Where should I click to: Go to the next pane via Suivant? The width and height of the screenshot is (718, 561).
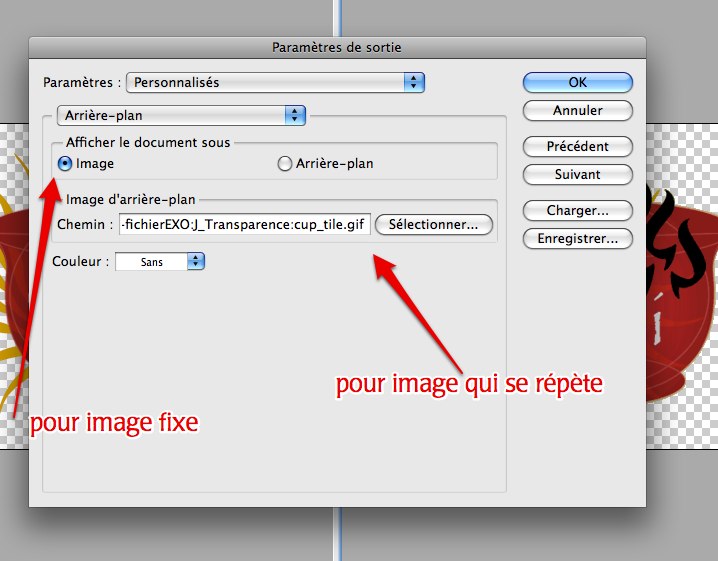(577, 174)
